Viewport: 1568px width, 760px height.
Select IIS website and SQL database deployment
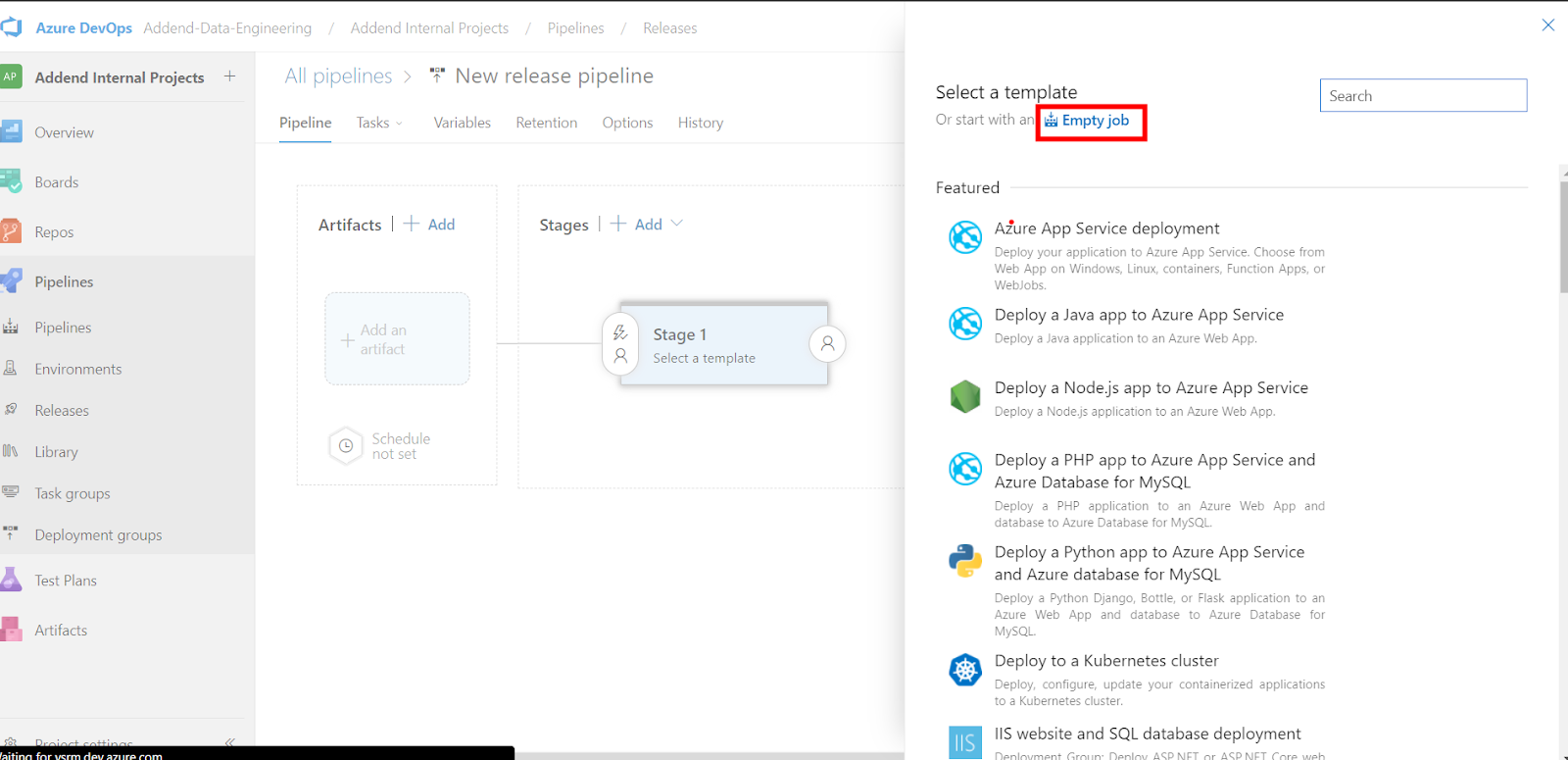pos(1148,734)
